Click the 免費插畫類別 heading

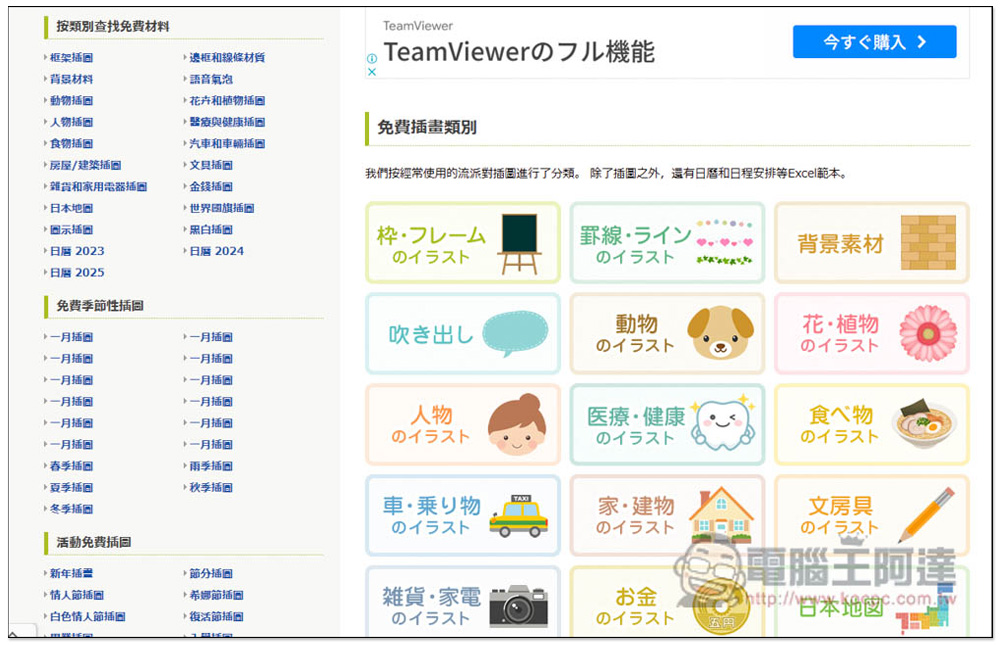pos(427,128)
